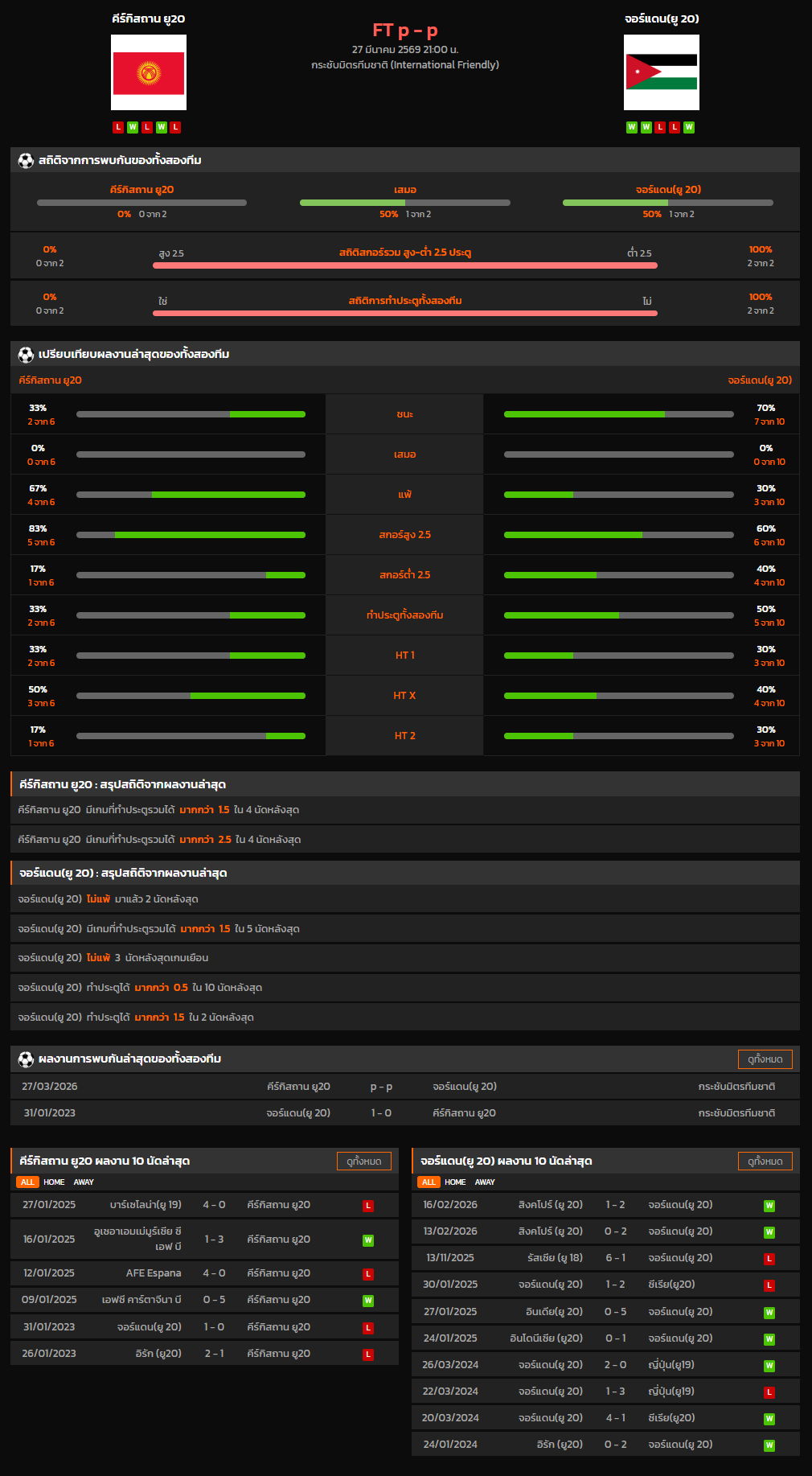Click the Jordan U20 flag logo
The height and width of the screenshot is (1476, 812).
[661, 72]
